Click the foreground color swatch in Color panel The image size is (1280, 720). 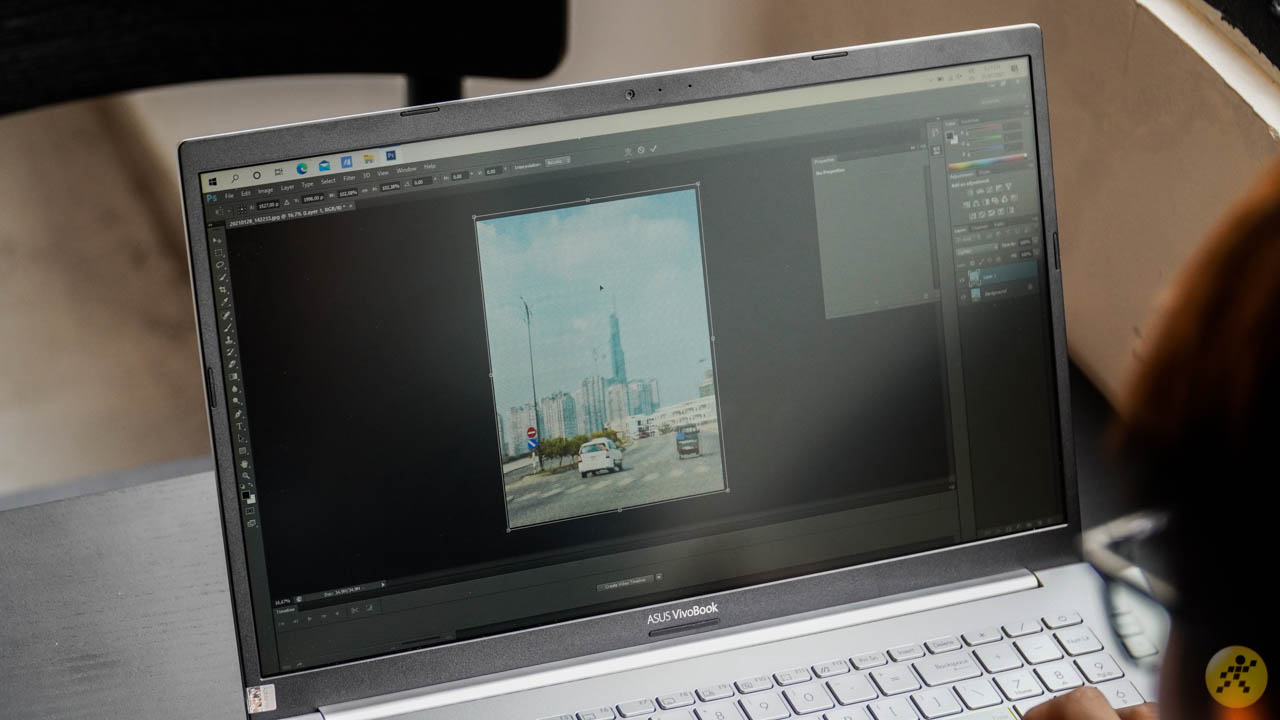coord(949,135)
